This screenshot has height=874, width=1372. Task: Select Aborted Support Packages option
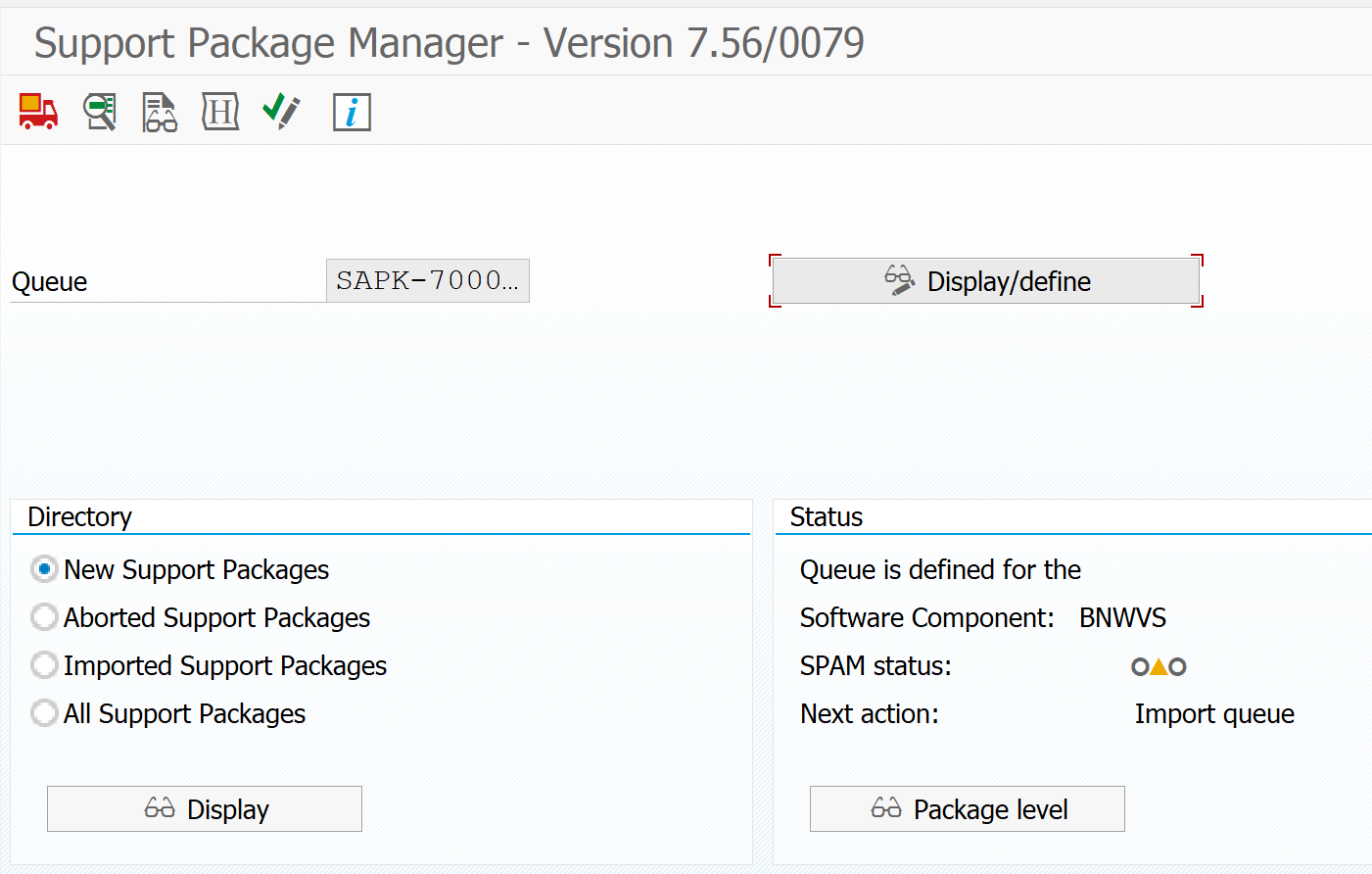point(44,617)
